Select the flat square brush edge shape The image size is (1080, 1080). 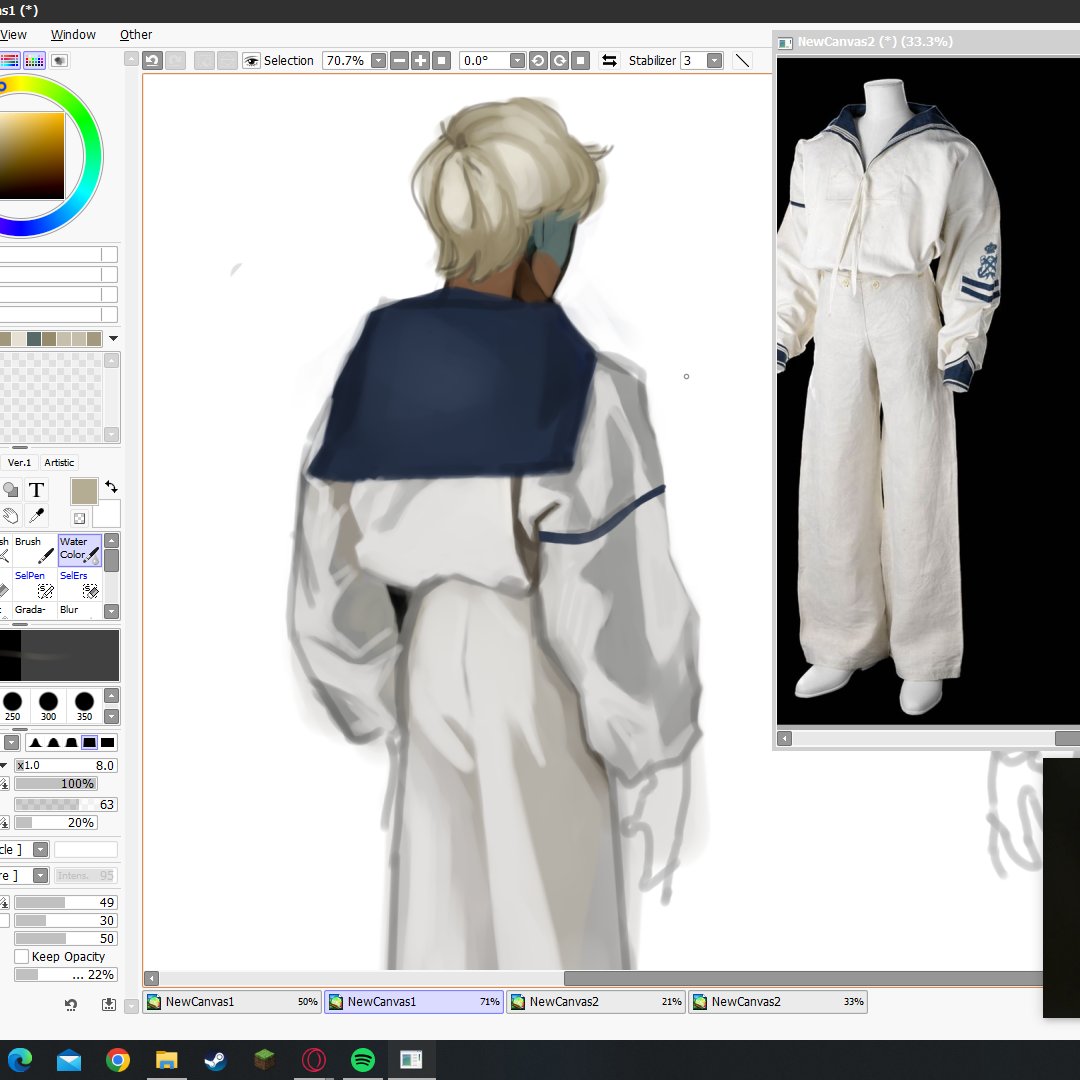point(90,742)
